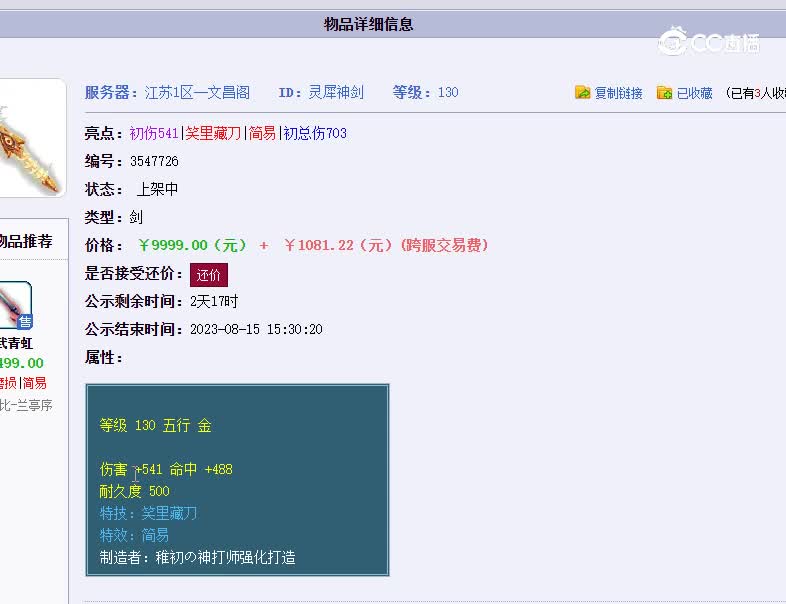The image size is (786, 604).
Task: Click the copy link folder icon
Action: [x=582, y=92]
